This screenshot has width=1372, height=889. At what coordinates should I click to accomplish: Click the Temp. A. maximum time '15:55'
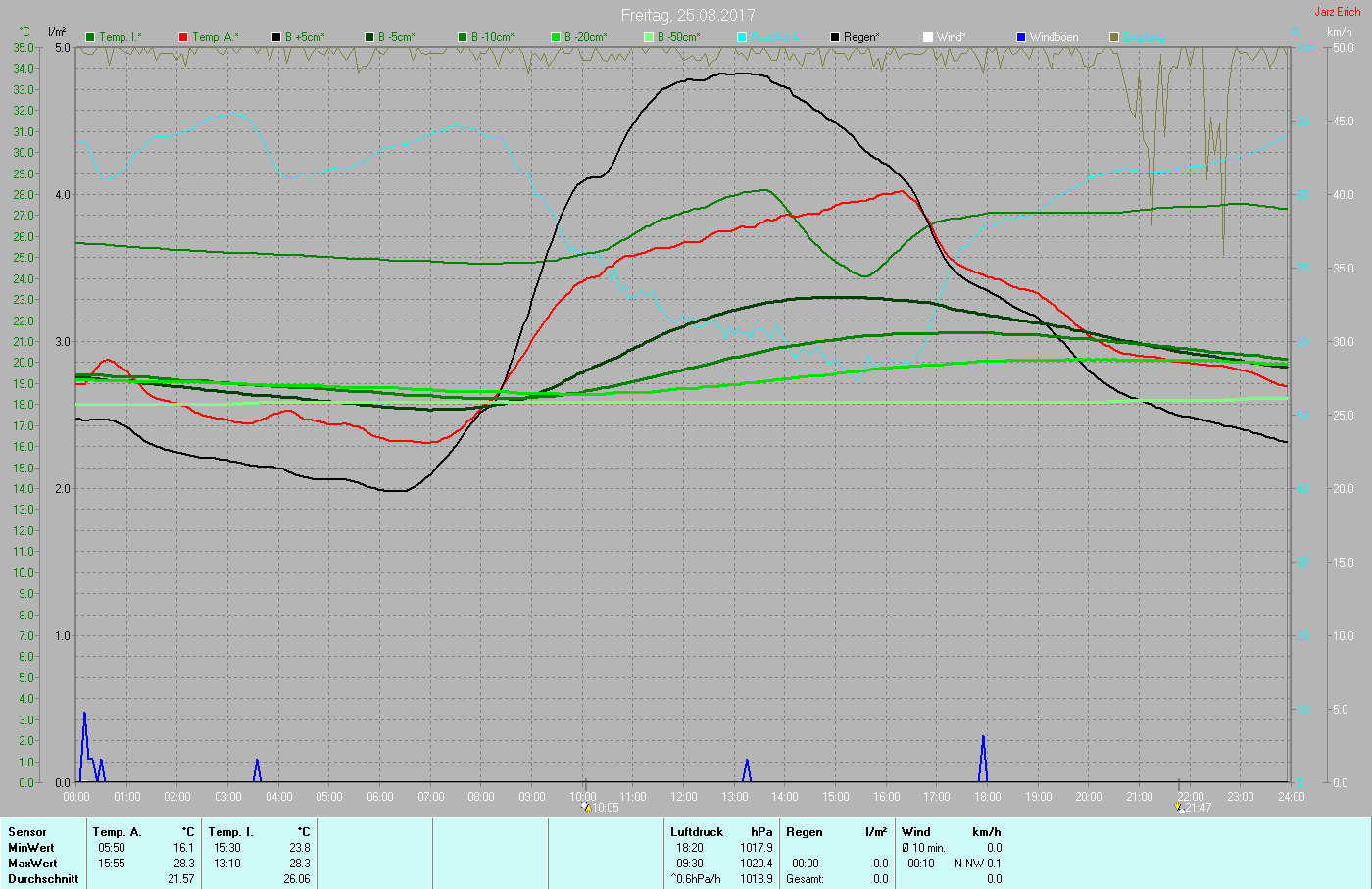112,864
